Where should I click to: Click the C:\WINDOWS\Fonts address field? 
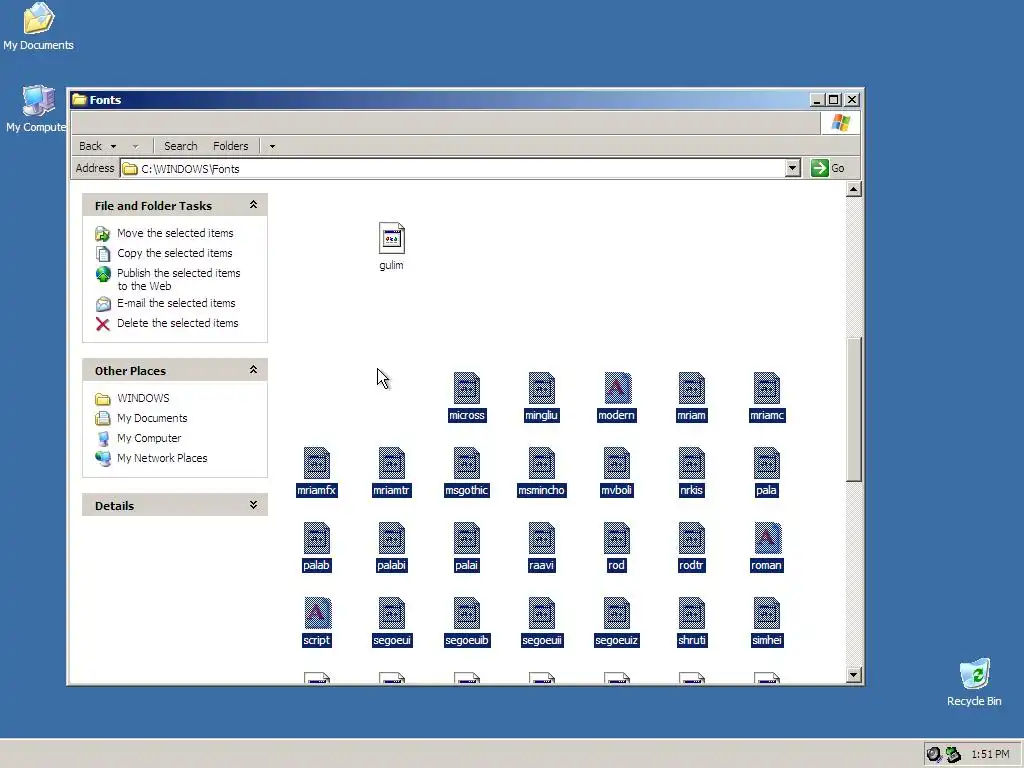pos(453,168)
